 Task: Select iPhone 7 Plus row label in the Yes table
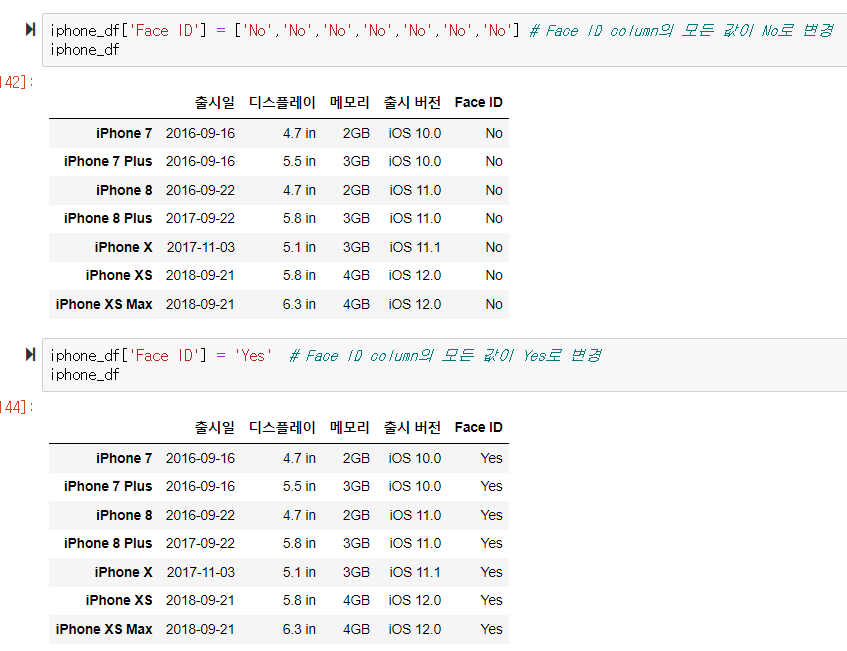[x=108, y=486]
